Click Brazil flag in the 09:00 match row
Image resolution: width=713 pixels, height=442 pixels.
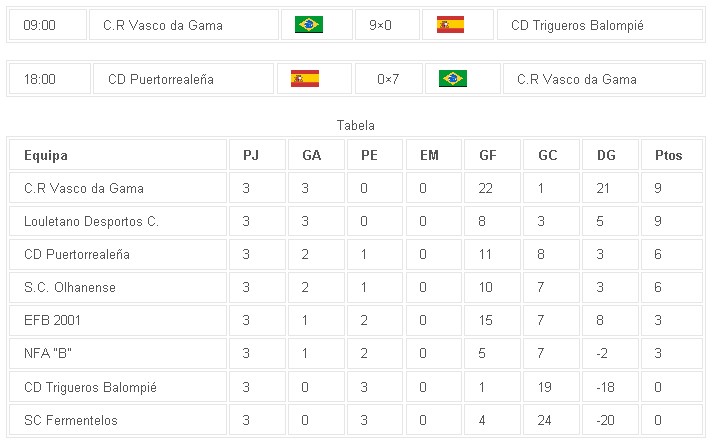309,25
